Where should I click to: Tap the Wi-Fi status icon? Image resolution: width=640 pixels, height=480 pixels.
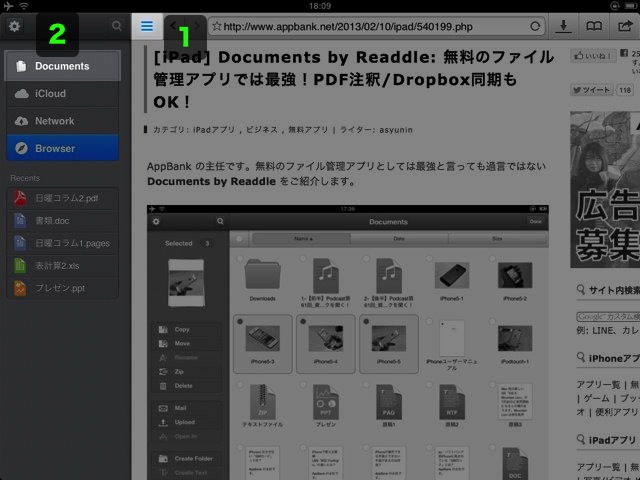[24, 6]
